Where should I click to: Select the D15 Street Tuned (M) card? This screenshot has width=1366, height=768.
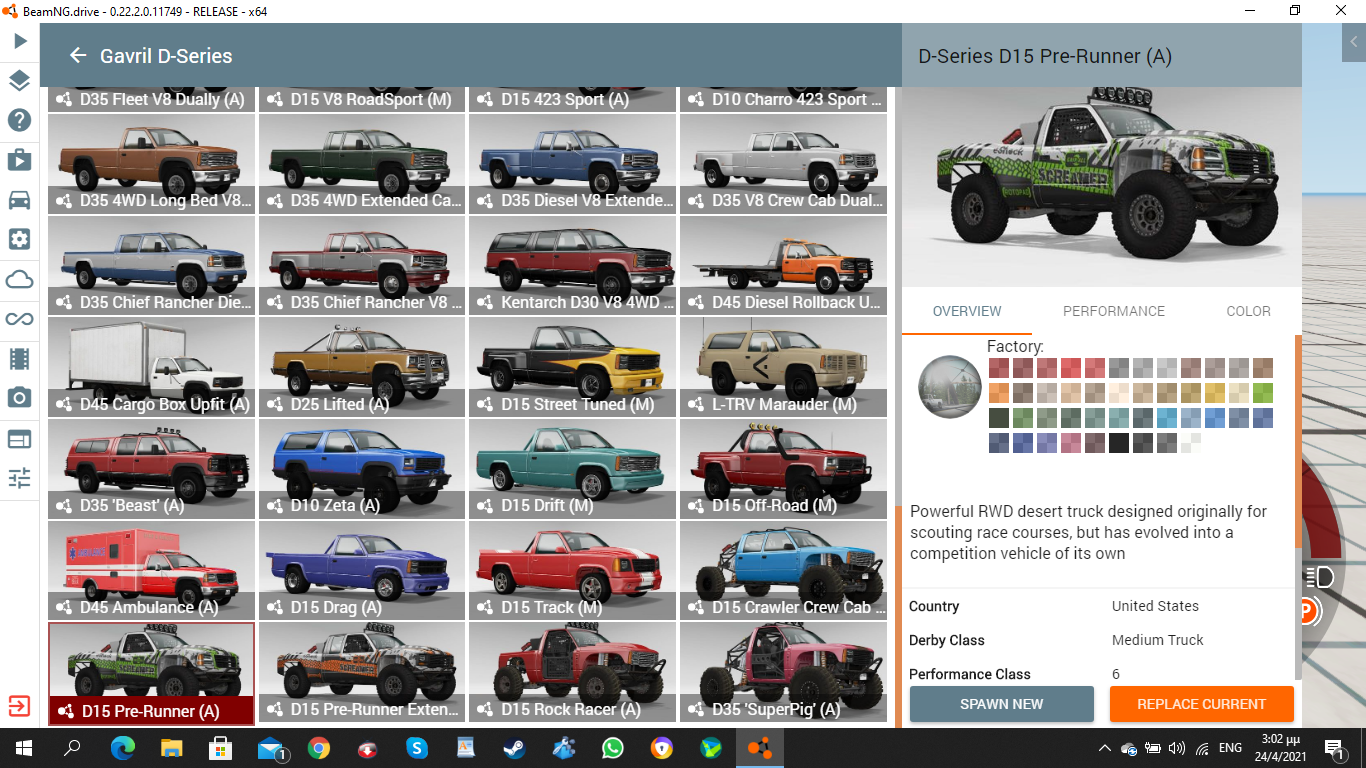[572, 367]
